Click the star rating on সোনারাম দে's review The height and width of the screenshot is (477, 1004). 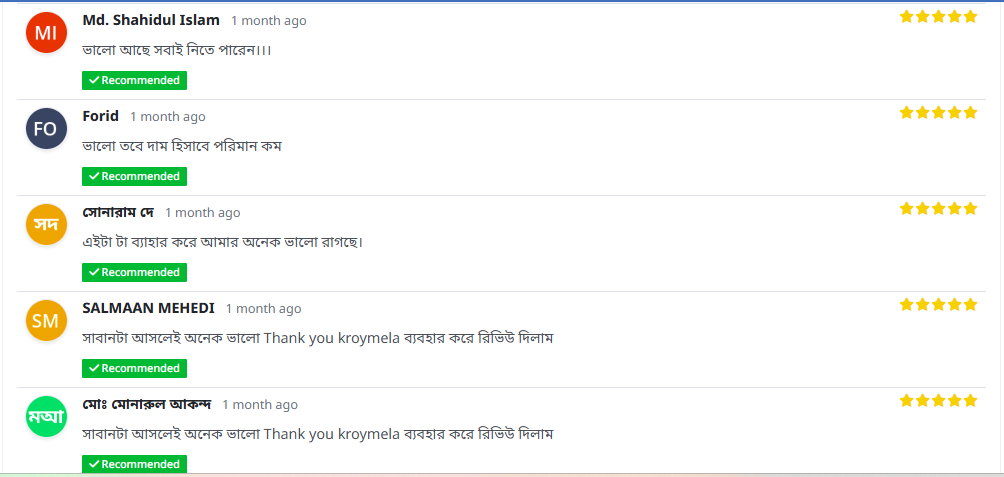[x=937, y=209]
